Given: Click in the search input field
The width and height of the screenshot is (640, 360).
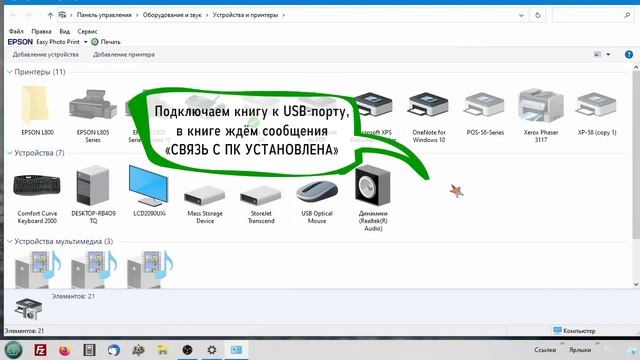Looking at the screenshot, I should click(x=587, y=16).
